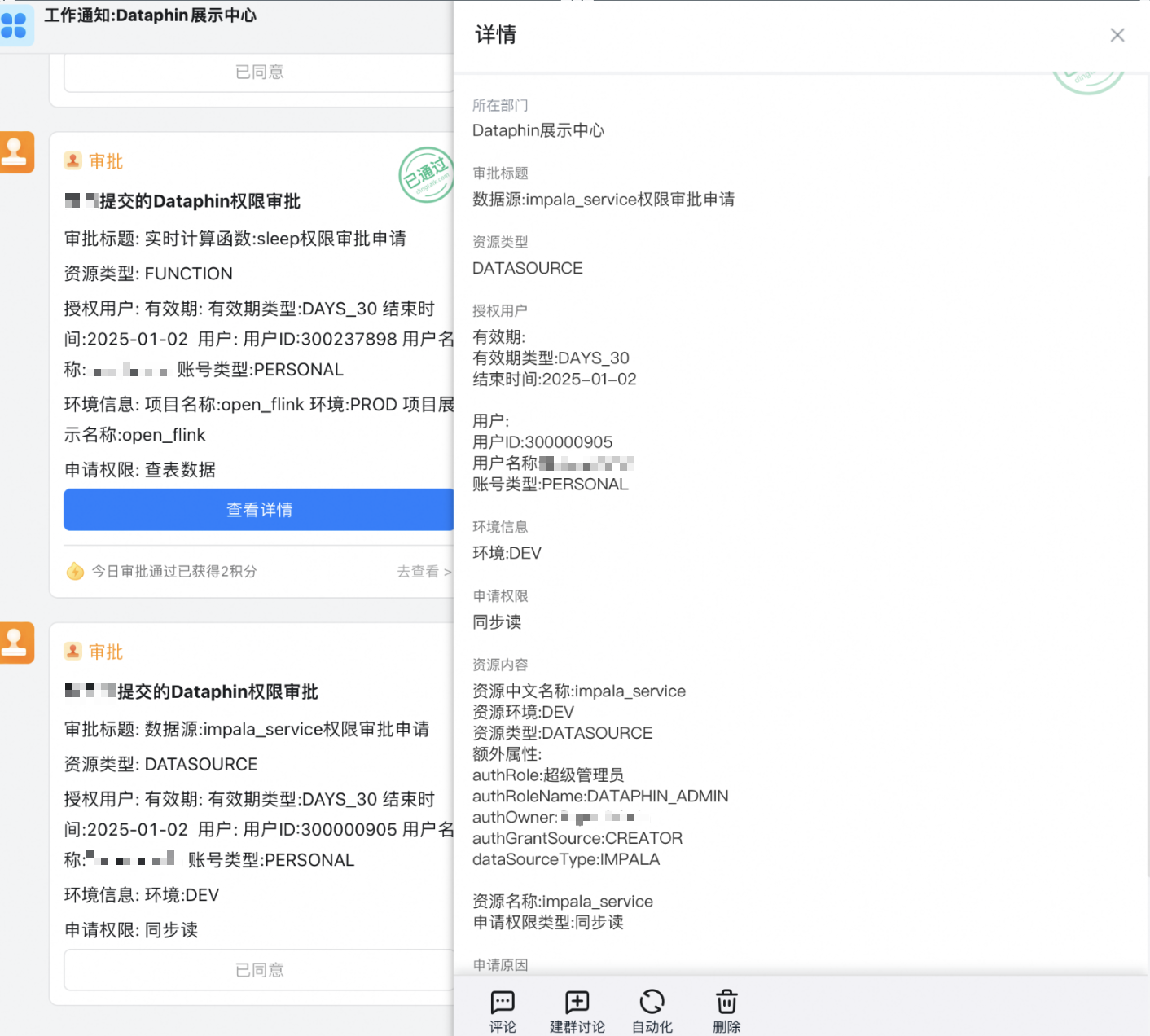This screenshot has width=1150, height=1036.
Task: Click 账号类型:PERSONAL in the details panel
Action: 551,485
